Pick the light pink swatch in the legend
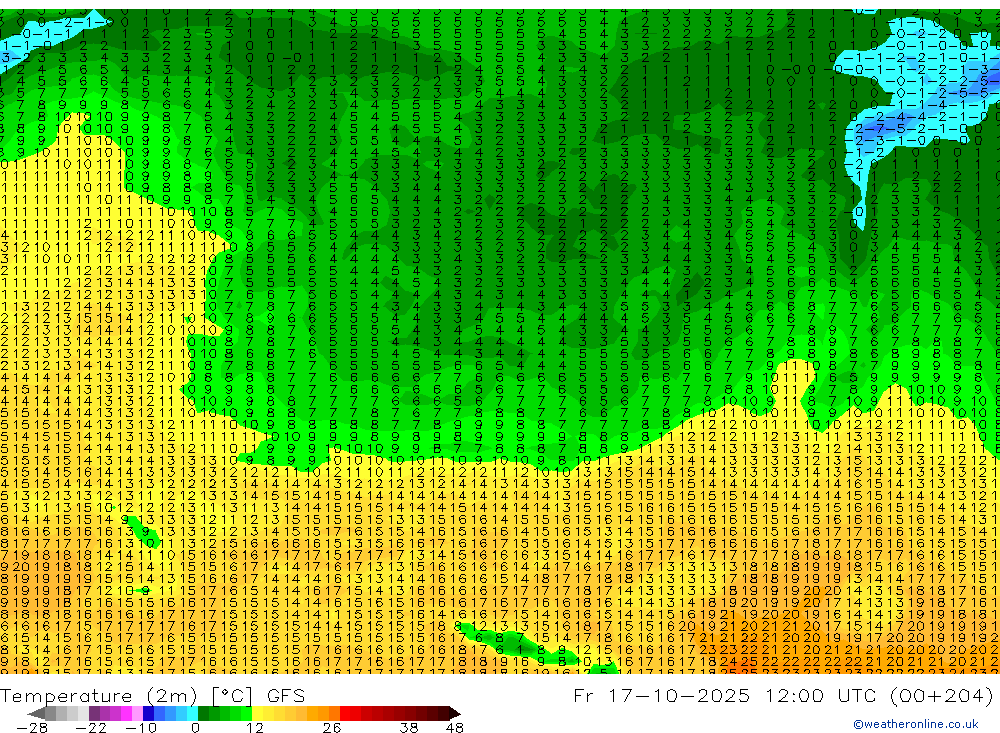This screenshot has width=1000, height=733. click(137, 713)
